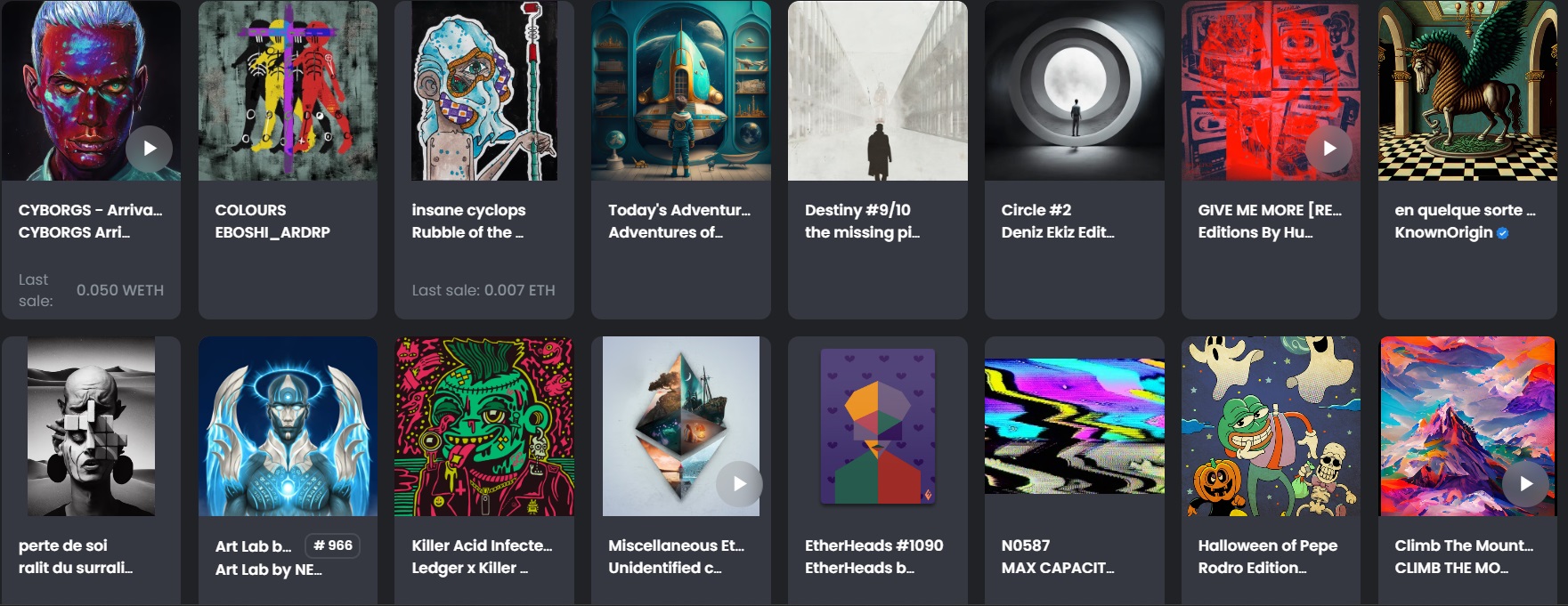
Task: Open the perte de soi portrait
Action: pyautogui.click(x=91, y=426)
